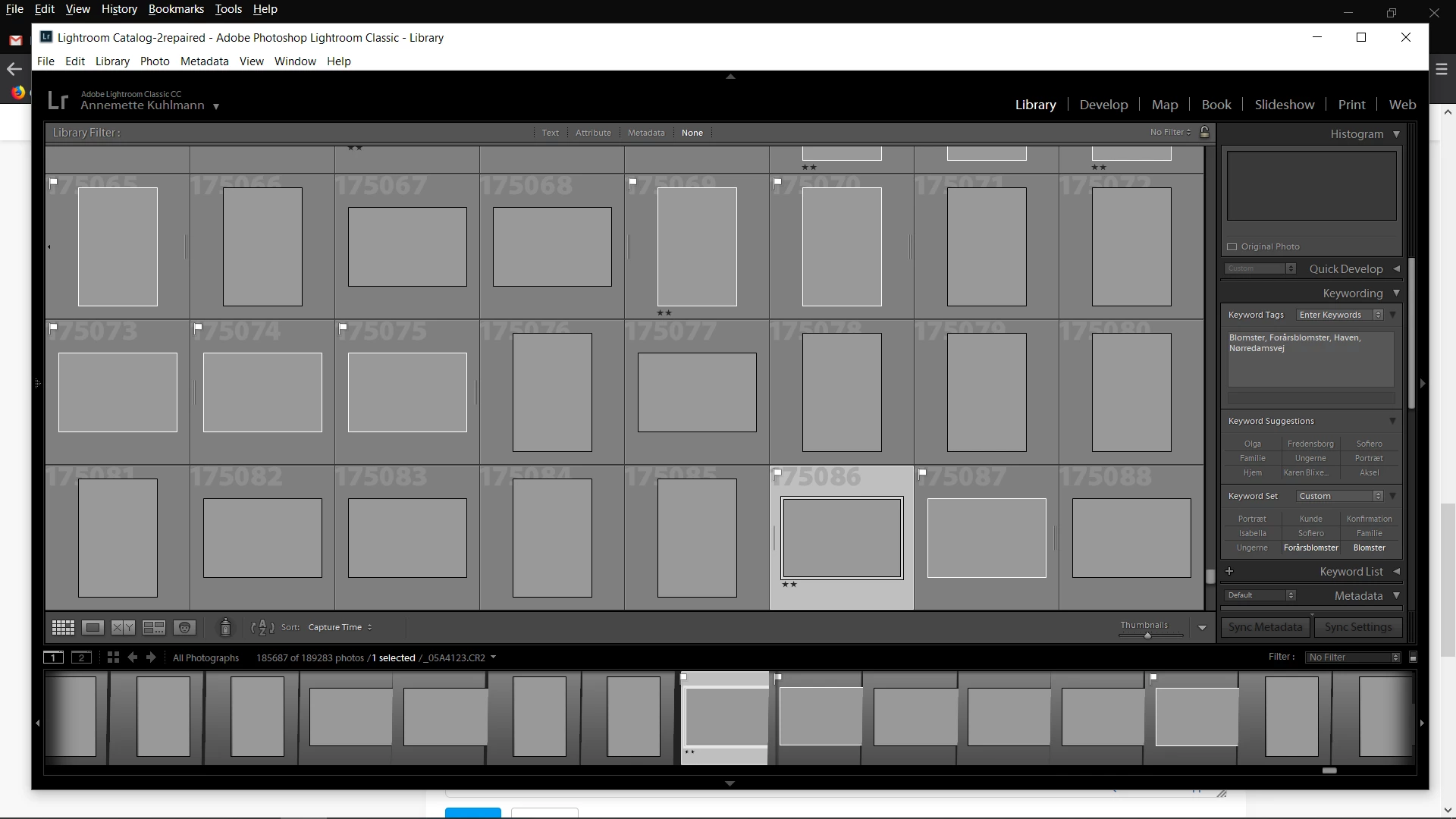Toggle sort direction A-Z icon
The image size is (1456, 819).
262,627
